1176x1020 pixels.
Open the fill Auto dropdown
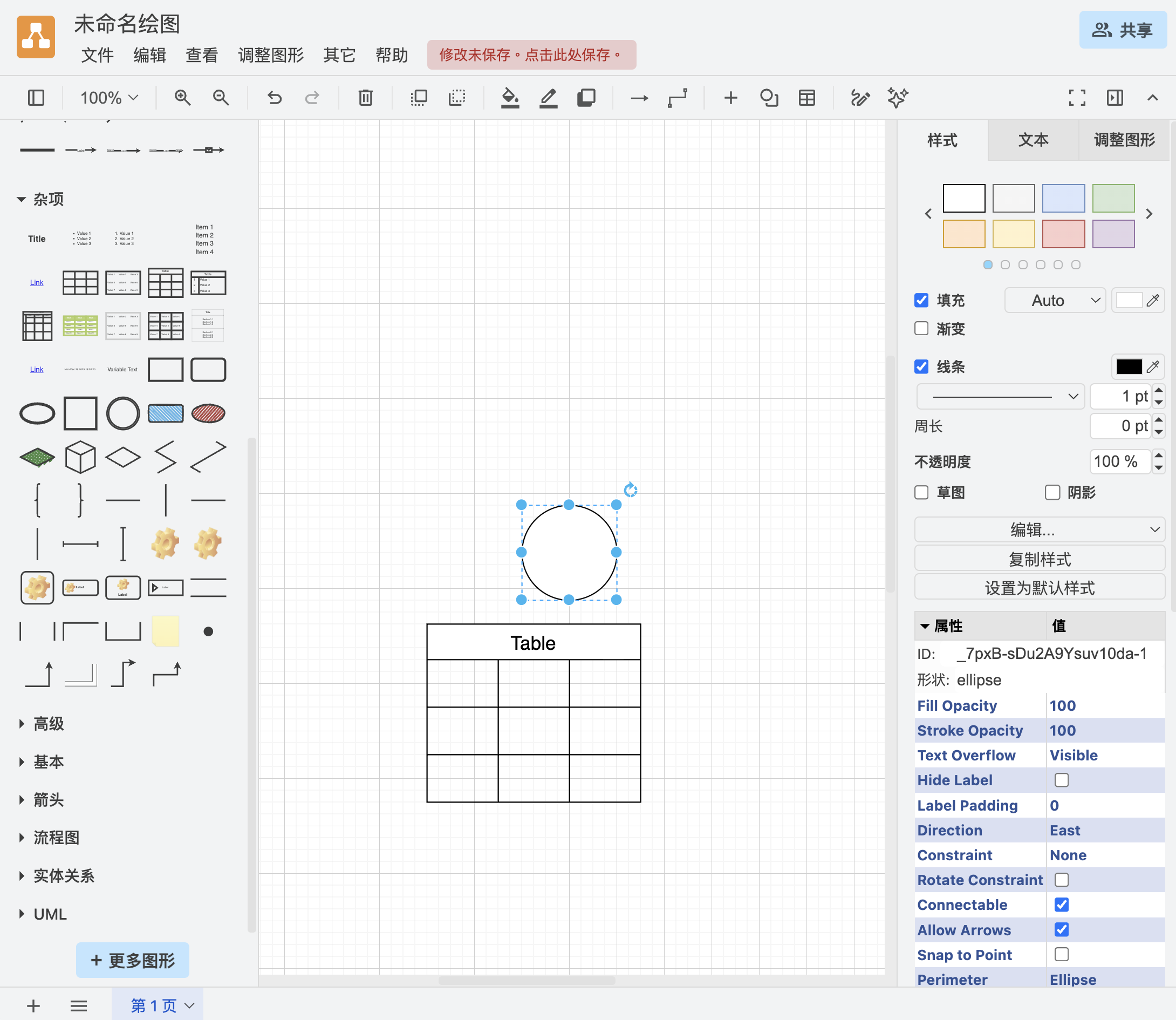[x=1054, y=300]
